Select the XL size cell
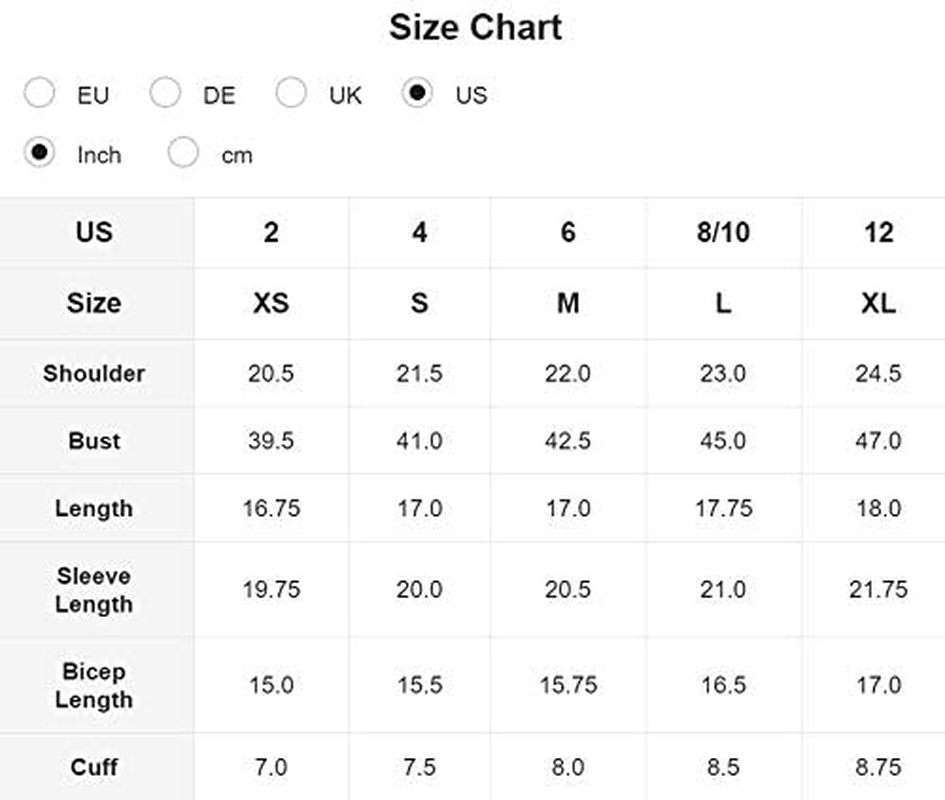The width and height of the screenshot is (945, 800). coord(878,303)
